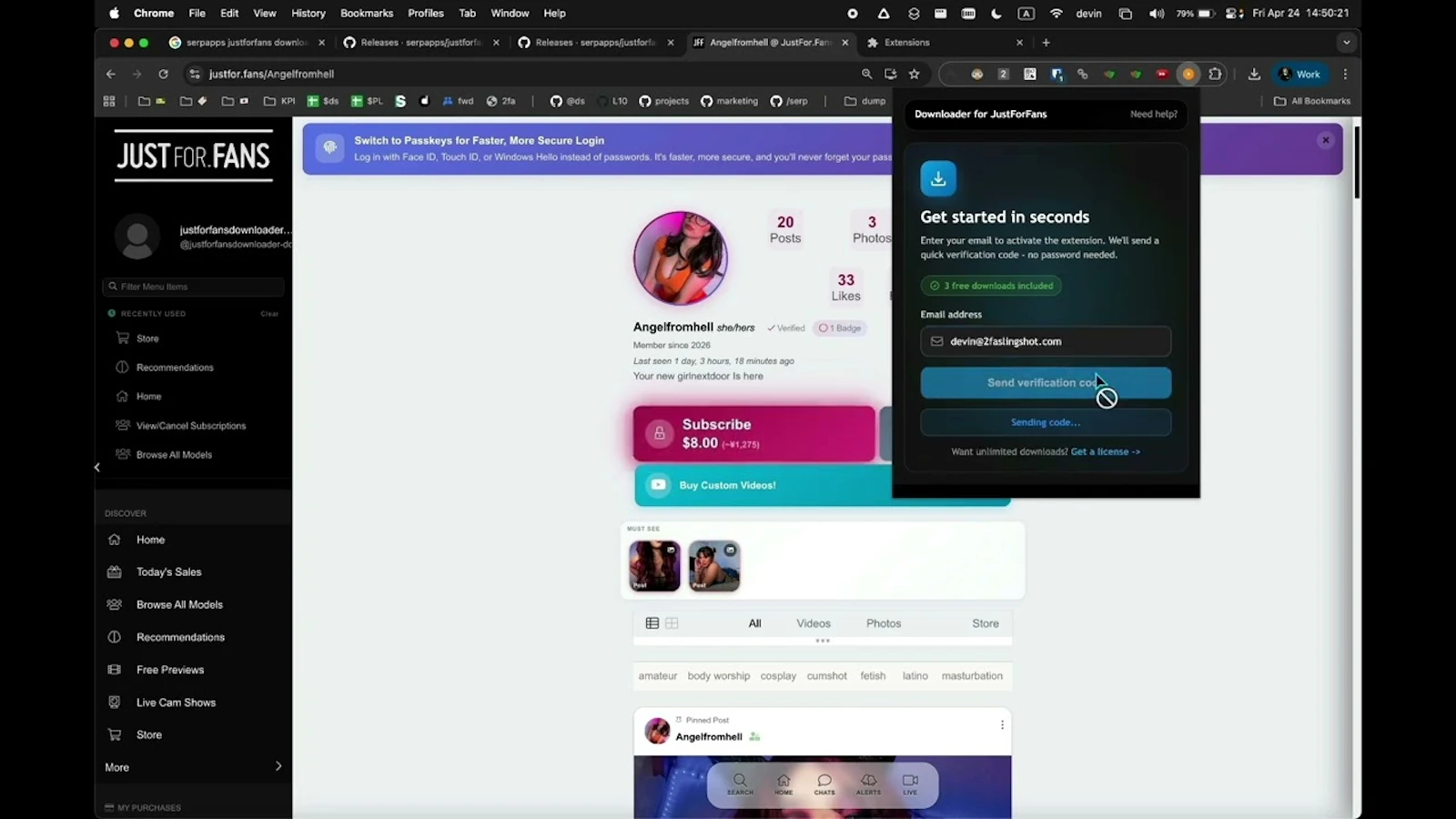Click the Subscribe $8.00 button

point(753,434)
